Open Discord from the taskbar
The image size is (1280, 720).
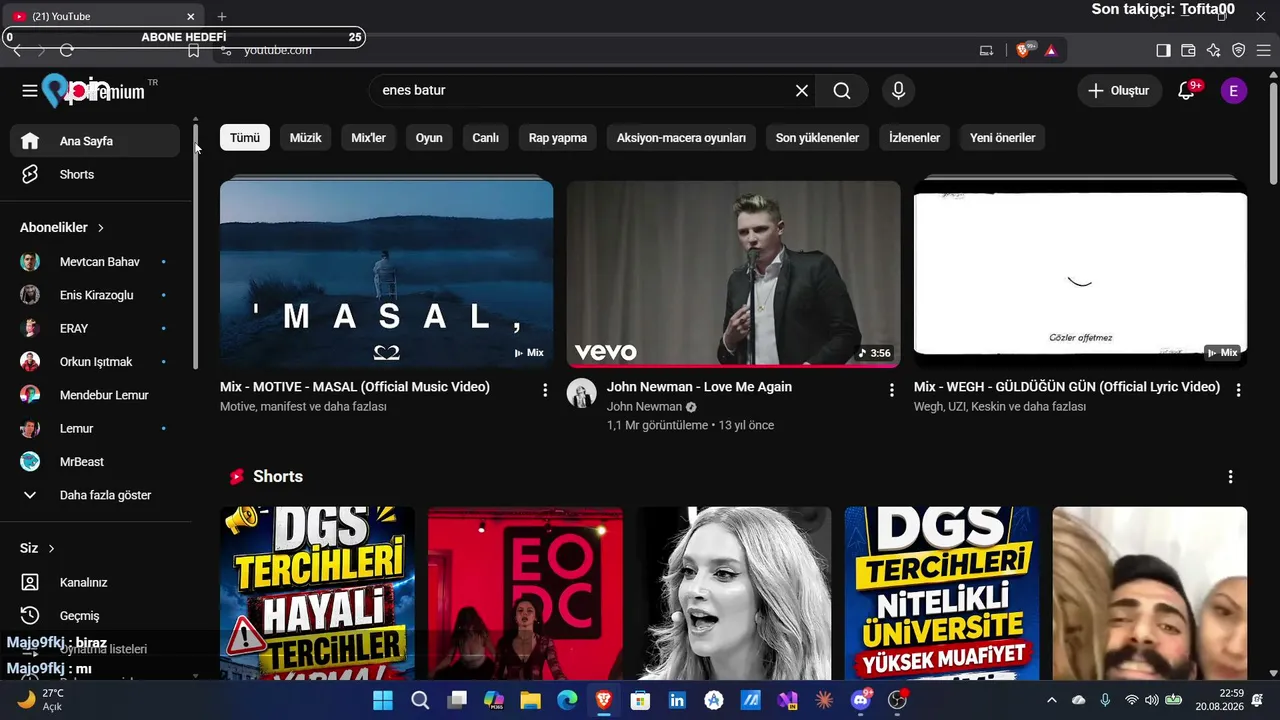pyautogui.click(x=861, y=700)
